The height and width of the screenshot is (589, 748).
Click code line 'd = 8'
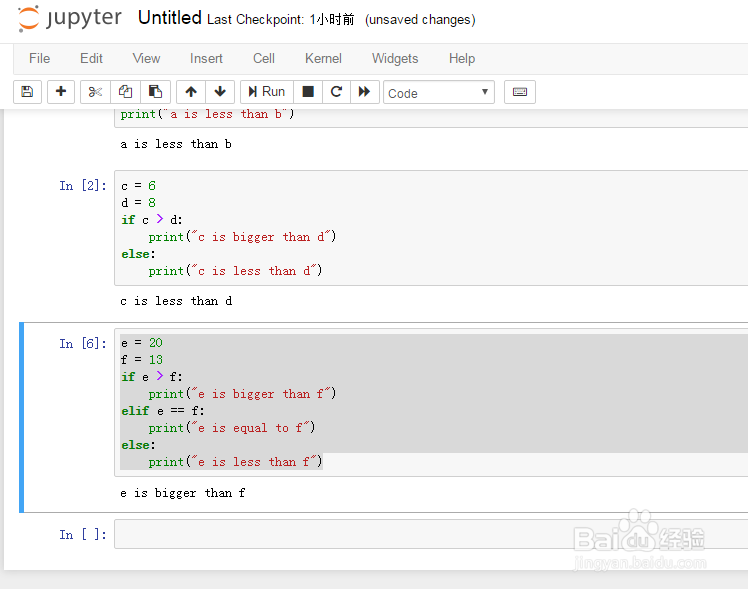(x=138, y=203)
